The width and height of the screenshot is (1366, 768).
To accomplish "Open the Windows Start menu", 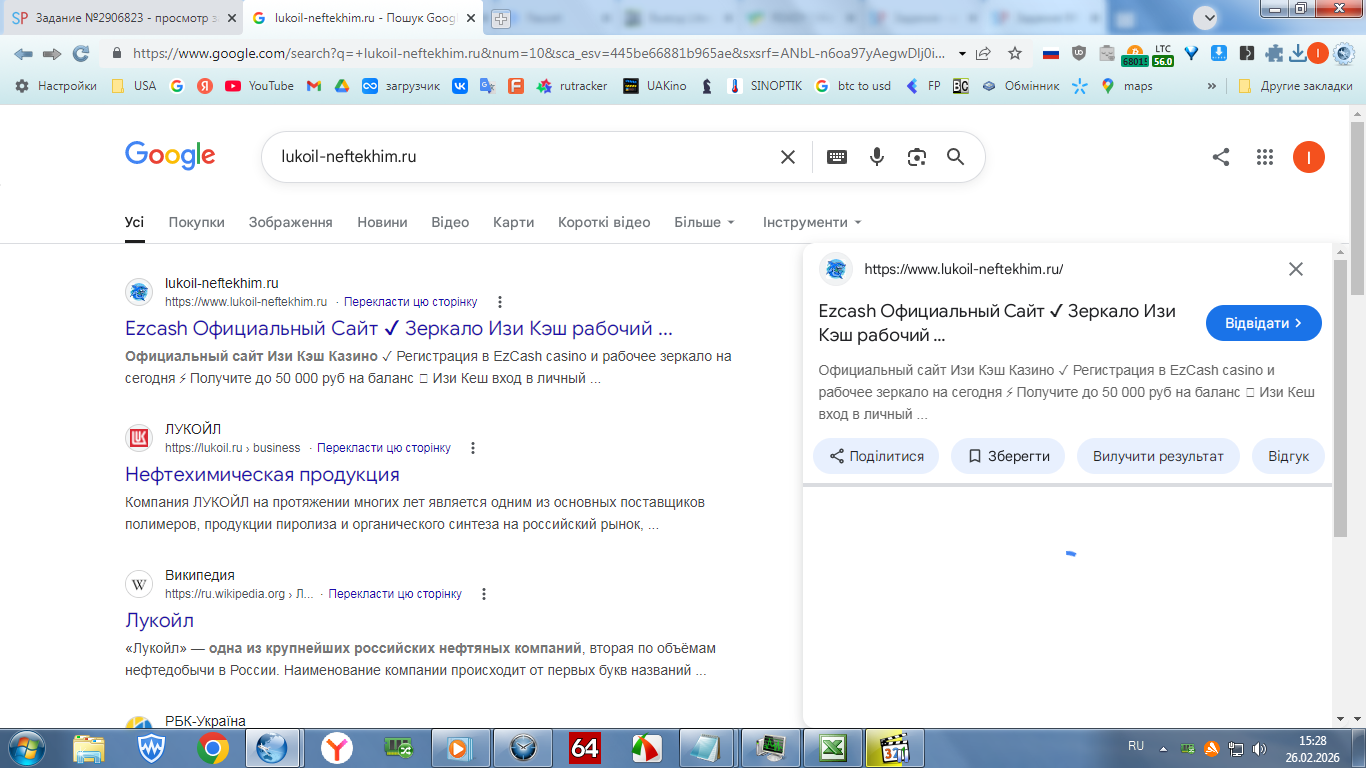I will tap(25, 747).
